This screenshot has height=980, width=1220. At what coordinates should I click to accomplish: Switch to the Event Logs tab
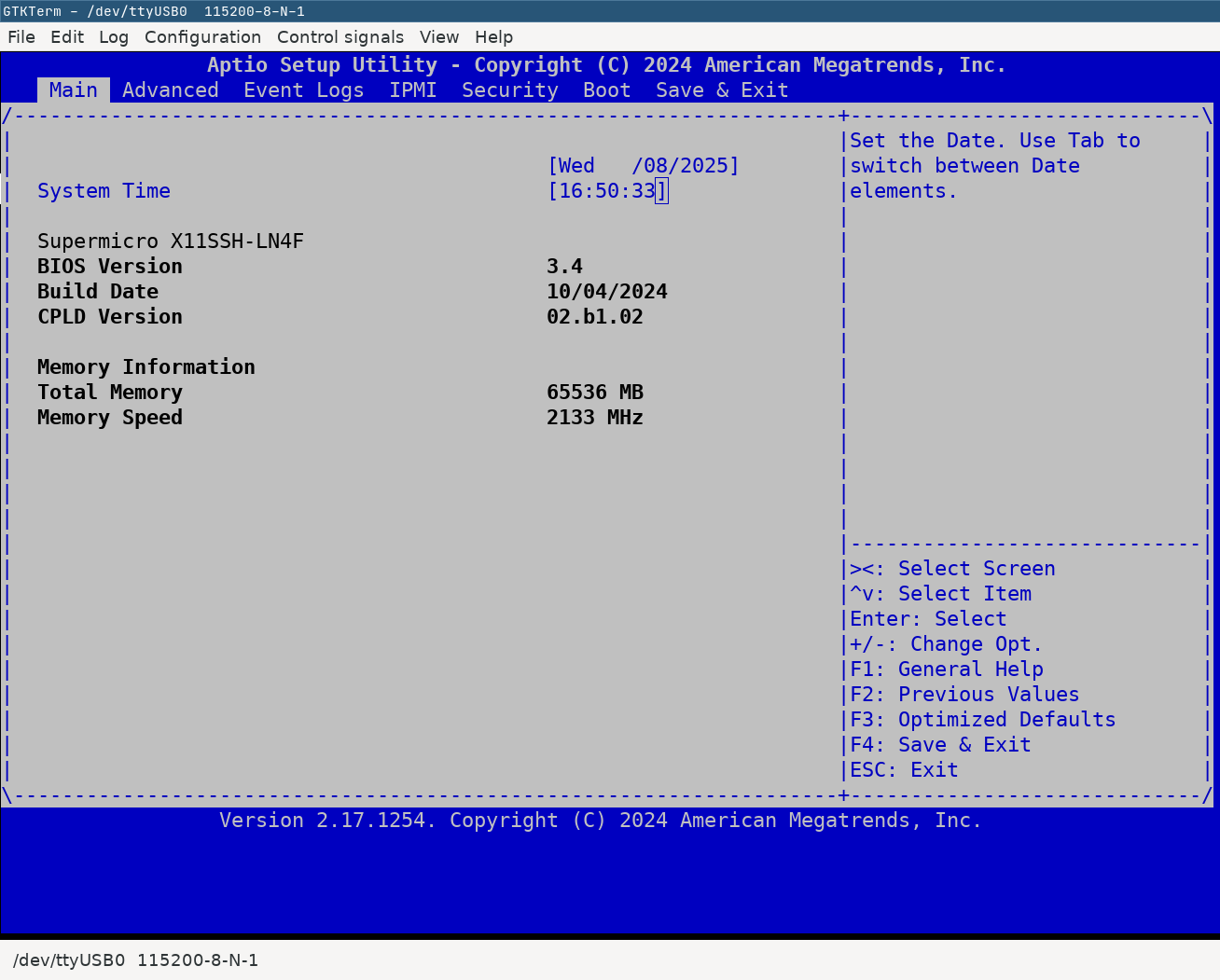pos(304,90)
